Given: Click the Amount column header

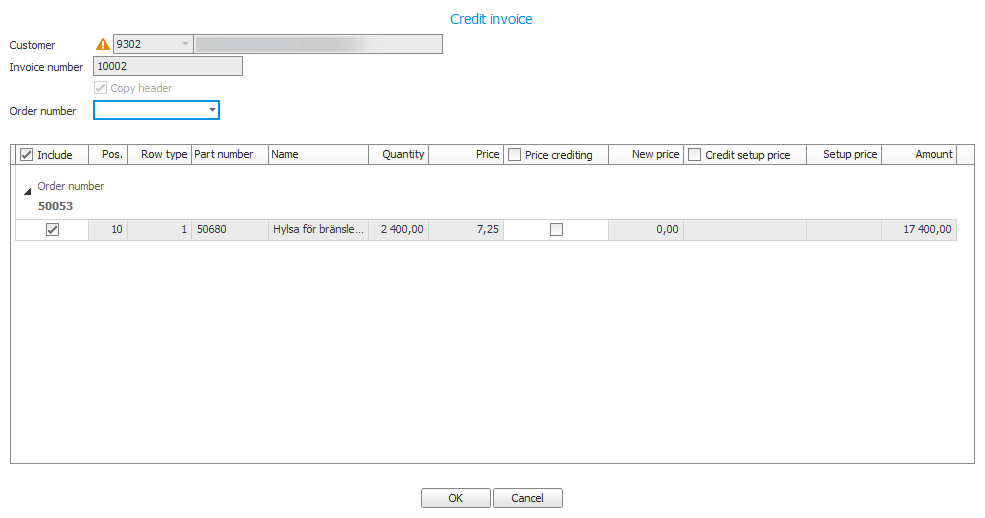Looking at the screenshot, I should tap(919, 155).
